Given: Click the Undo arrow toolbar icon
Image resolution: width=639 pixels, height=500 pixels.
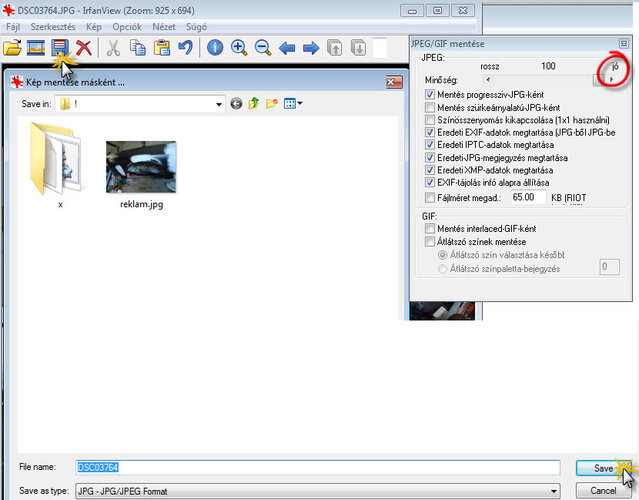Looking at the screenshot, I should tap(184, 47).
